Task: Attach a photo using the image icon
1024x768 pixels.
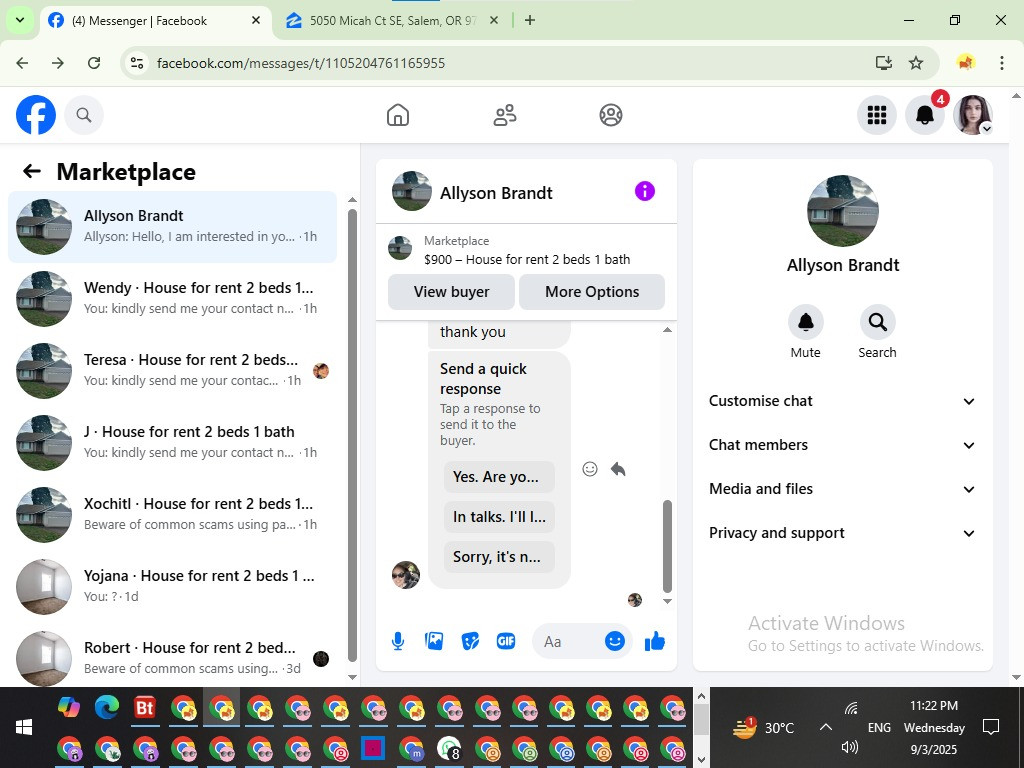Action: pos(434,641)
